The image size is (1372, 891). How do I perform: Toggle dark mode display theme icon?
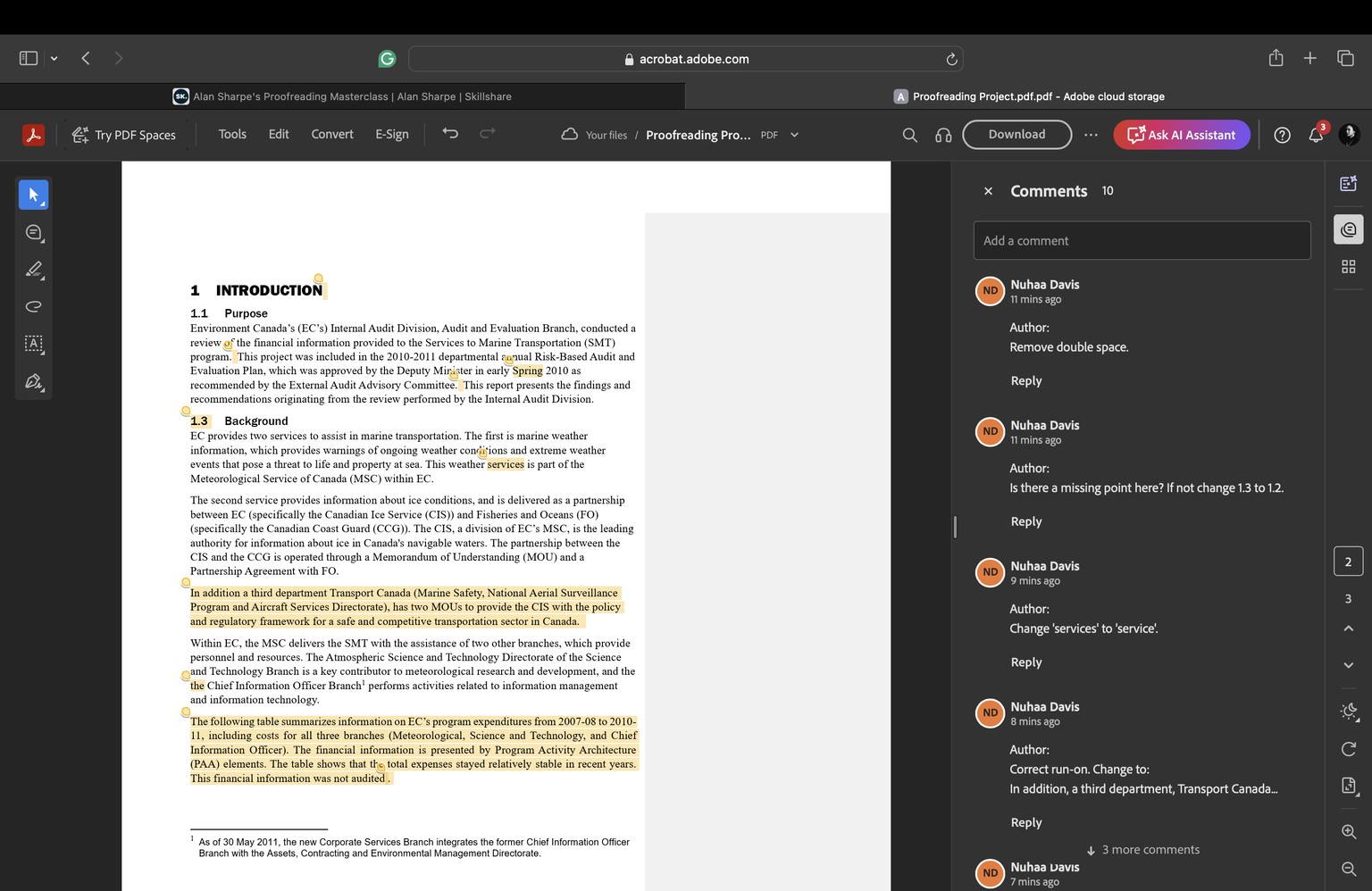(x=1349, y=712)
